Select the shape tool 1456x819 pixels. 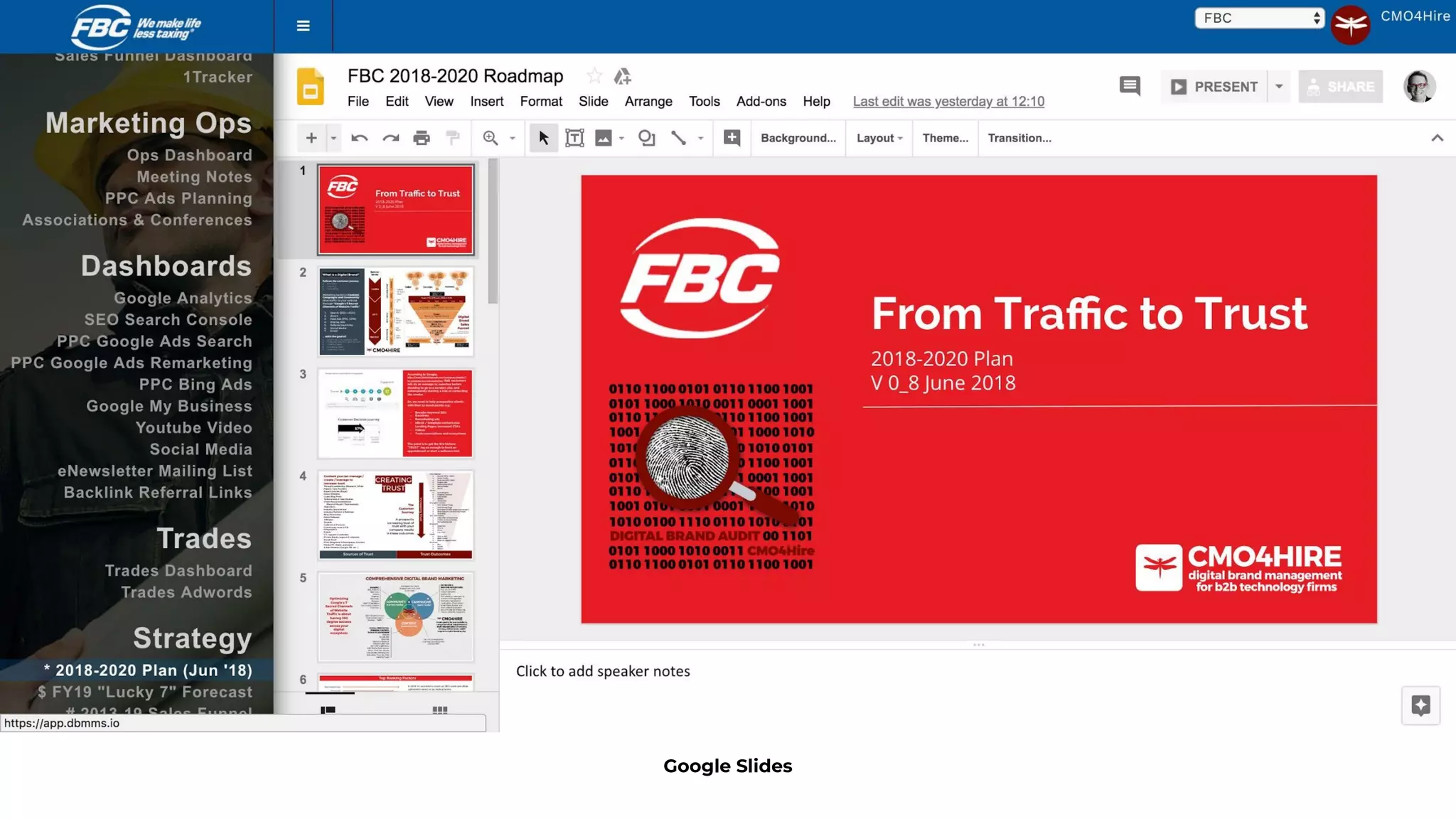point(646,138)
